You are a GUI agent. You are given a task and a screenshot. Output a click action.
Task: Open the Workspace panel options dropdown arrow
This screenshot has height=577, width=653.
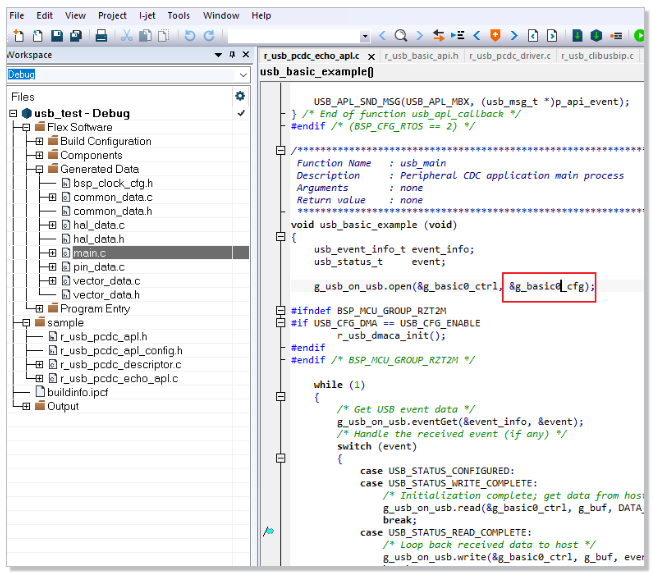[218, 55]
